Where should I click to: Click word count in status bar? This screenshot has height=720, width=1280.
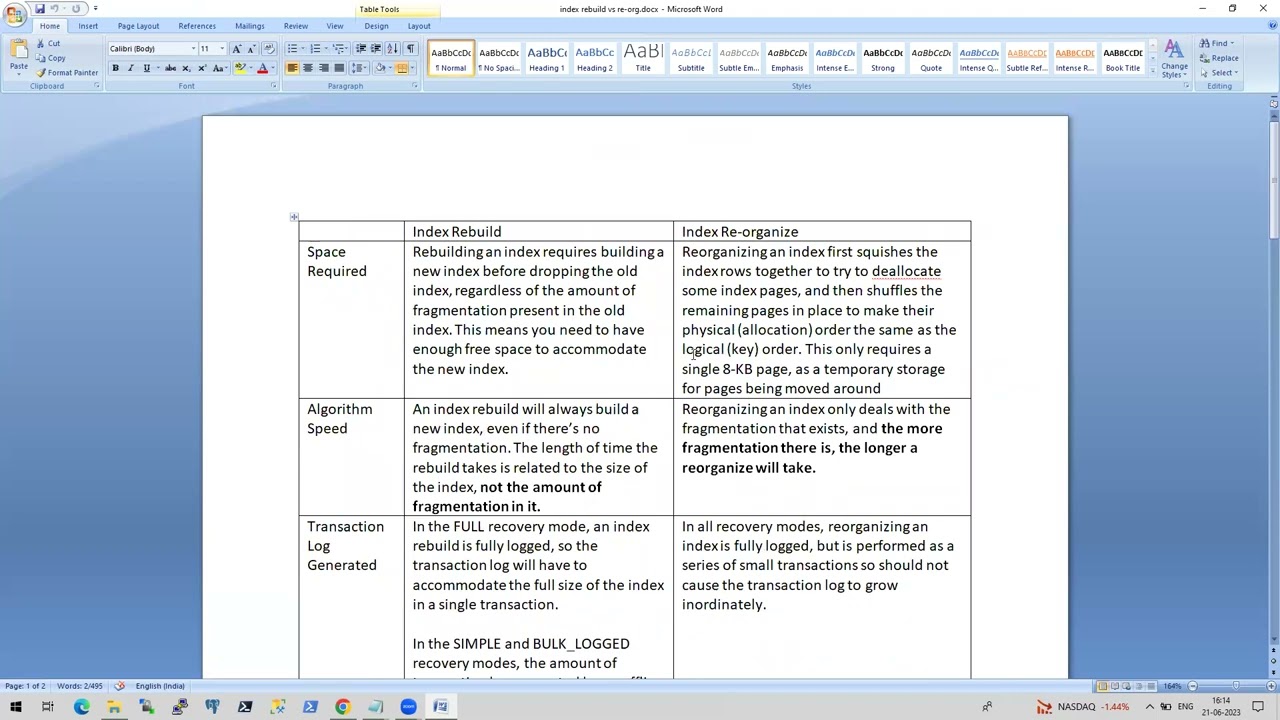[x=80, y=686]
